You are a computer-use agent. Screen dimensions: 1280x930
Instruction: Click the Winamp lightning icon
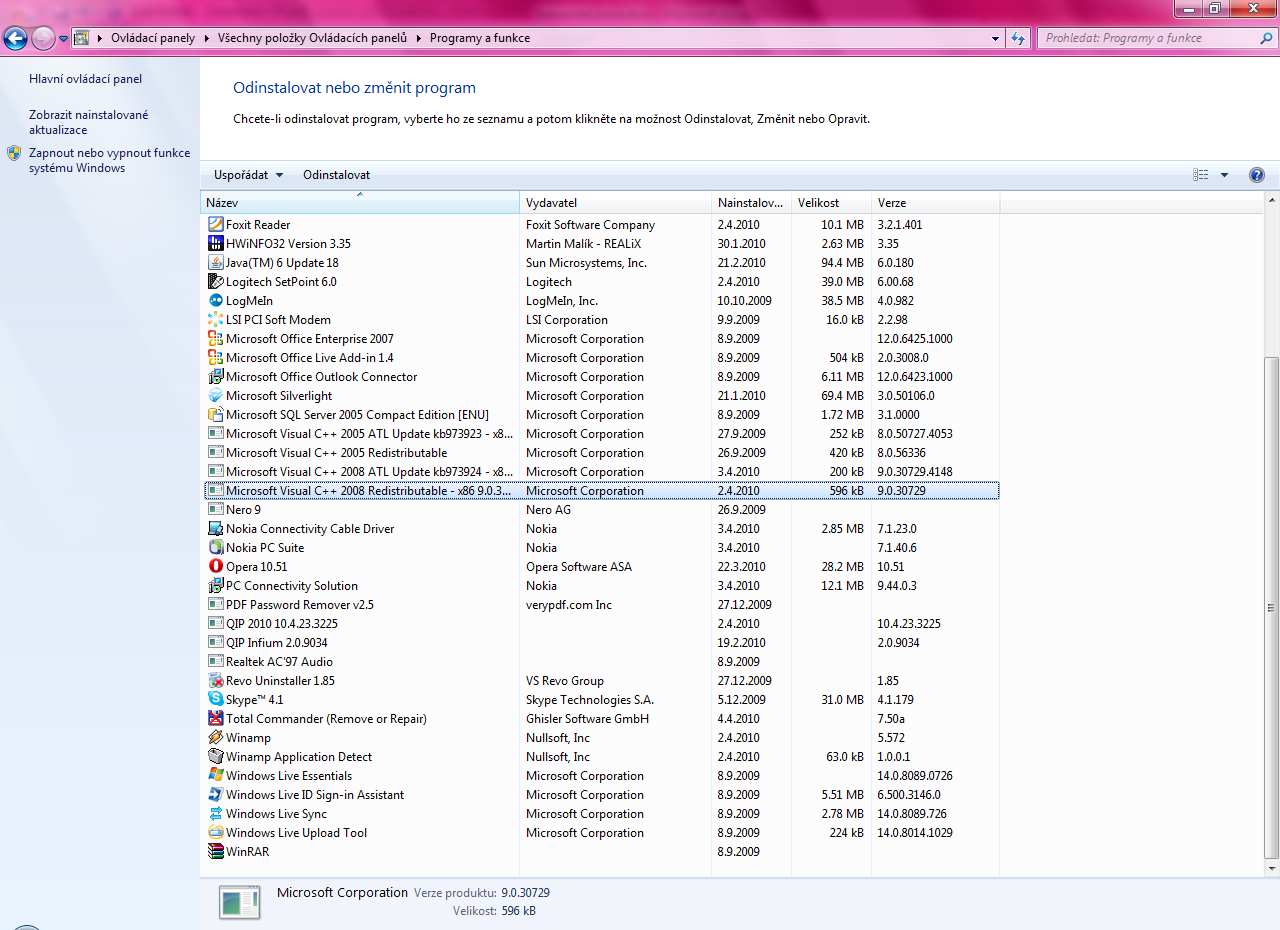click(215, 738)
